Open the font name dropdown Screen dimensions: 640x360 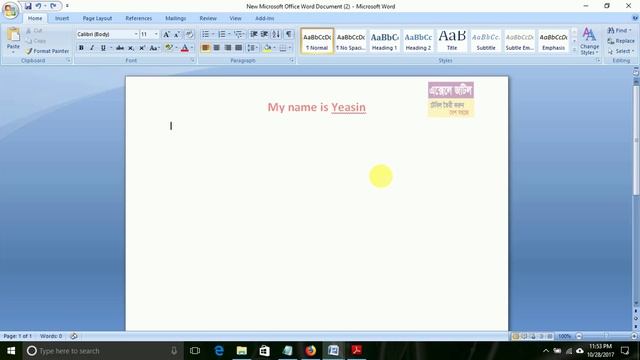(136, 34)
